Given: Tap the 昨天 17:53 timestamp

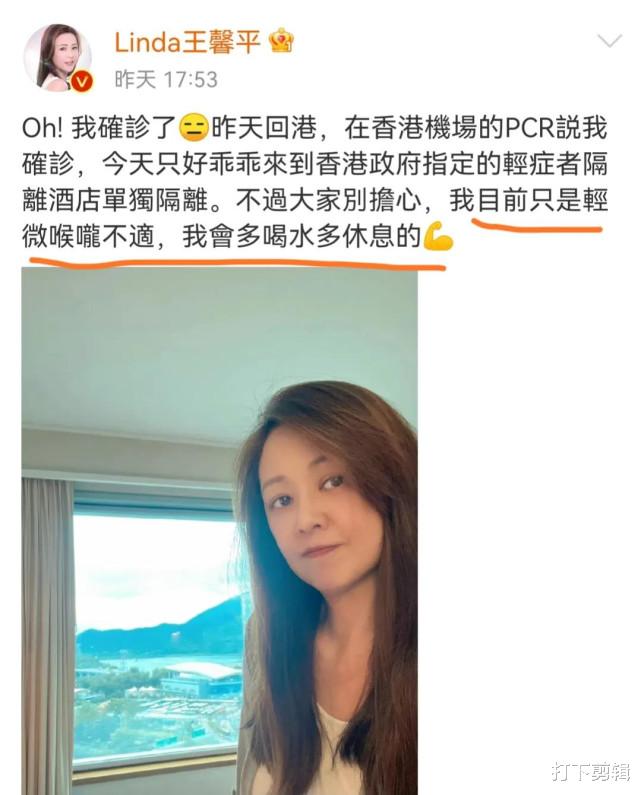Looking at the screenshot, I should 166,80.
